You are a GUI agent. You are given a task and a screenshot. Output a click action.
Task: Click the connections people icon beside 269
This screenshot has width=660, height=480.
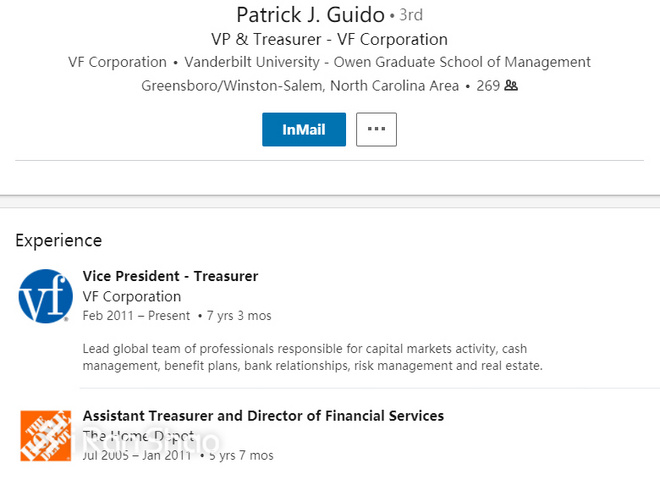coord(511,86)
